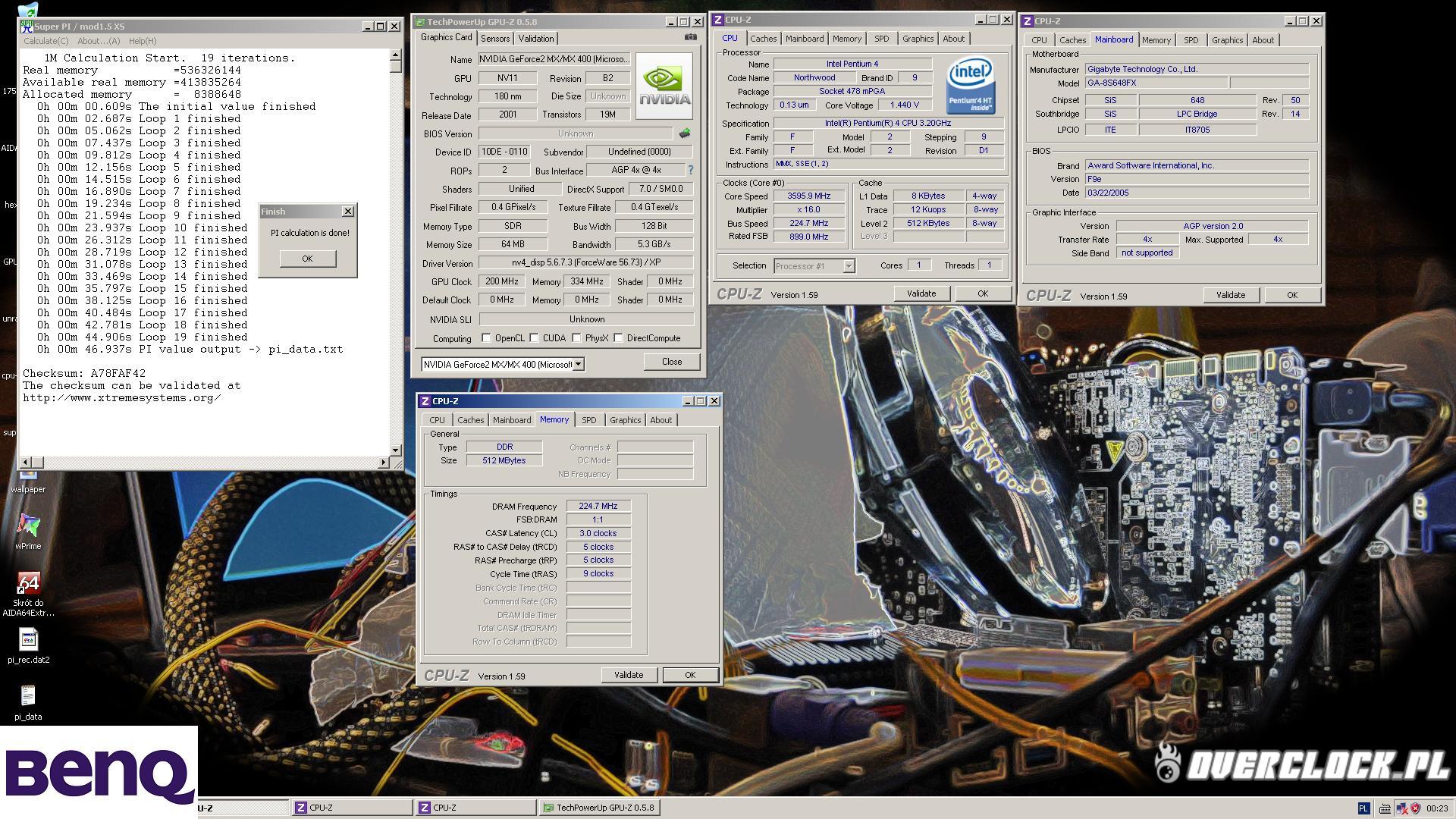
Task: Click the motherboard Model field GA-8S648FX
Action: tap(1156, 83)
